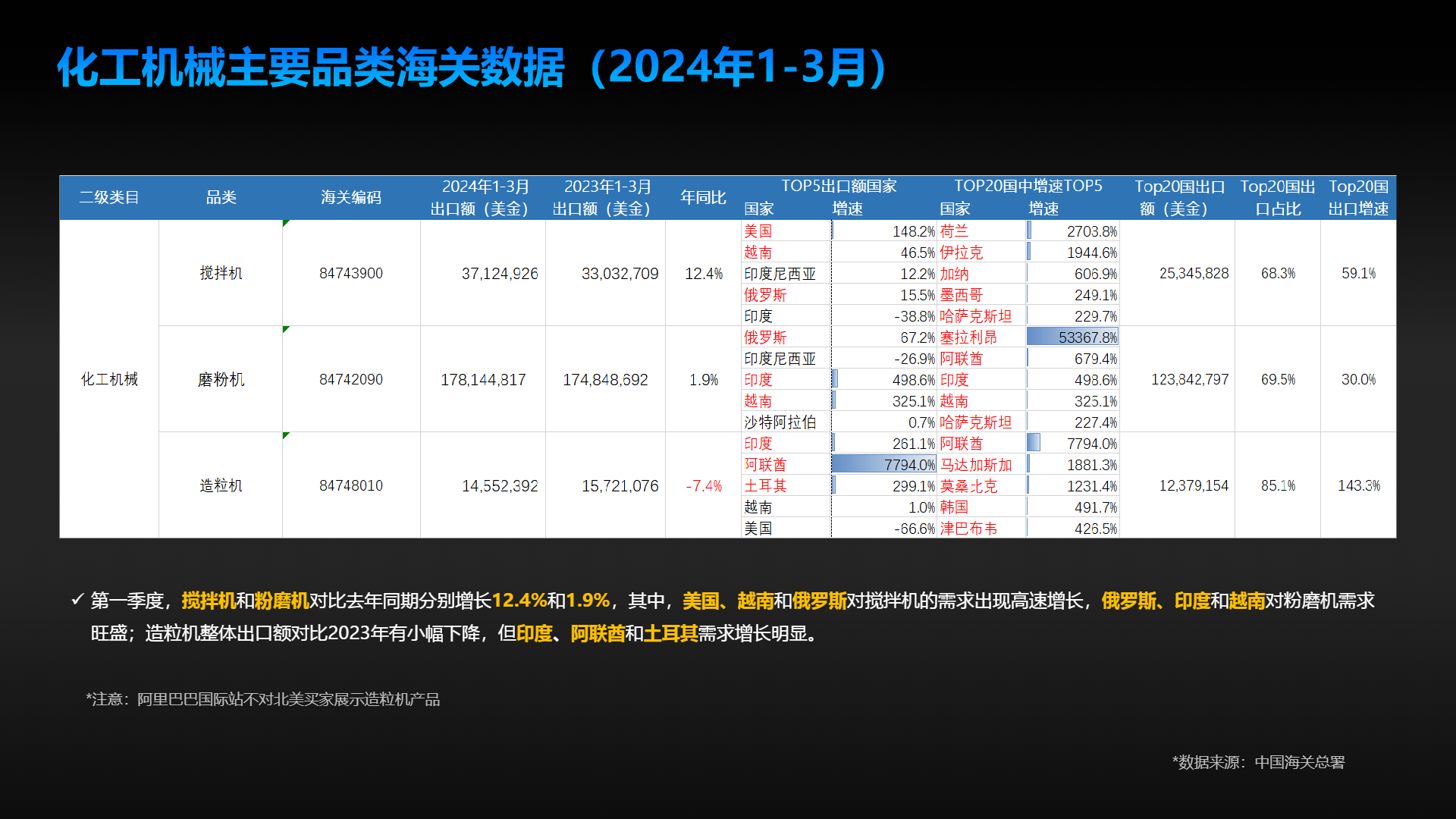Click the 7794.0% data bar beside 阿联酋 in TOP5出口额国家

[x=884, y=465]
